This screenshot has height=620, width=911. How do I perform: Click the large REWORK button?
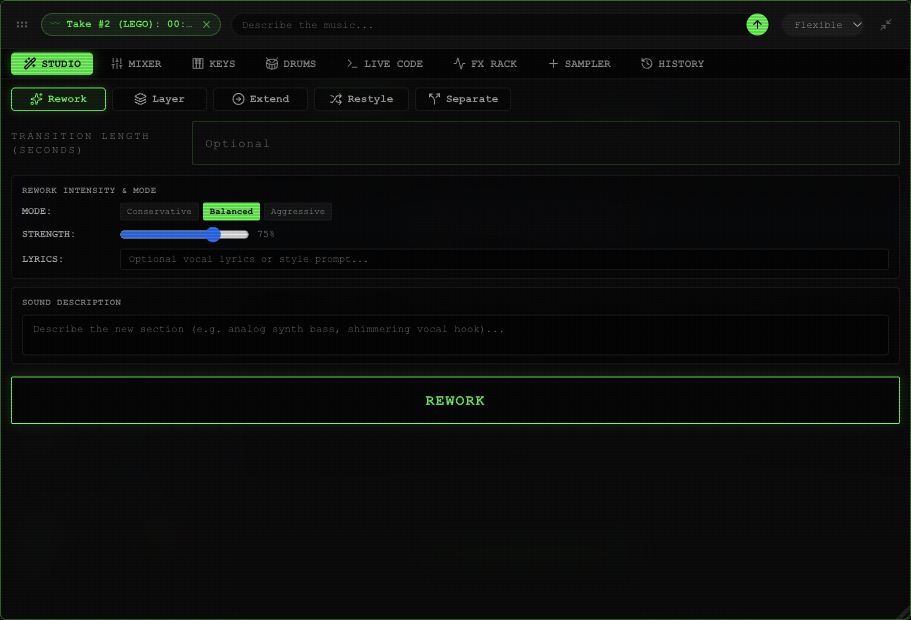pyautogui.click(x=456, y=400)
